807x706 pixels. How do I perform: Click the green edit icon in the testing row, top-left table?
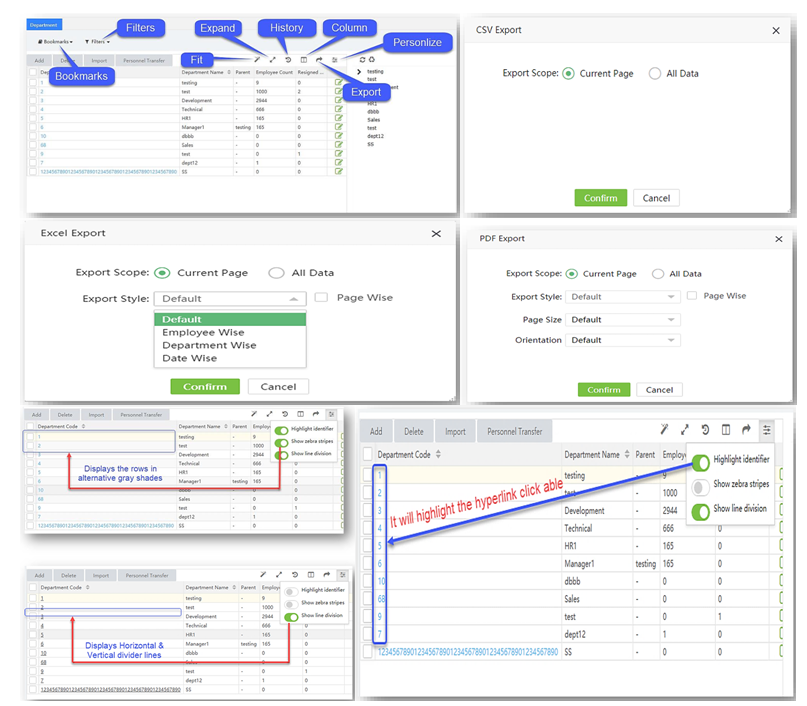point(339,72)
